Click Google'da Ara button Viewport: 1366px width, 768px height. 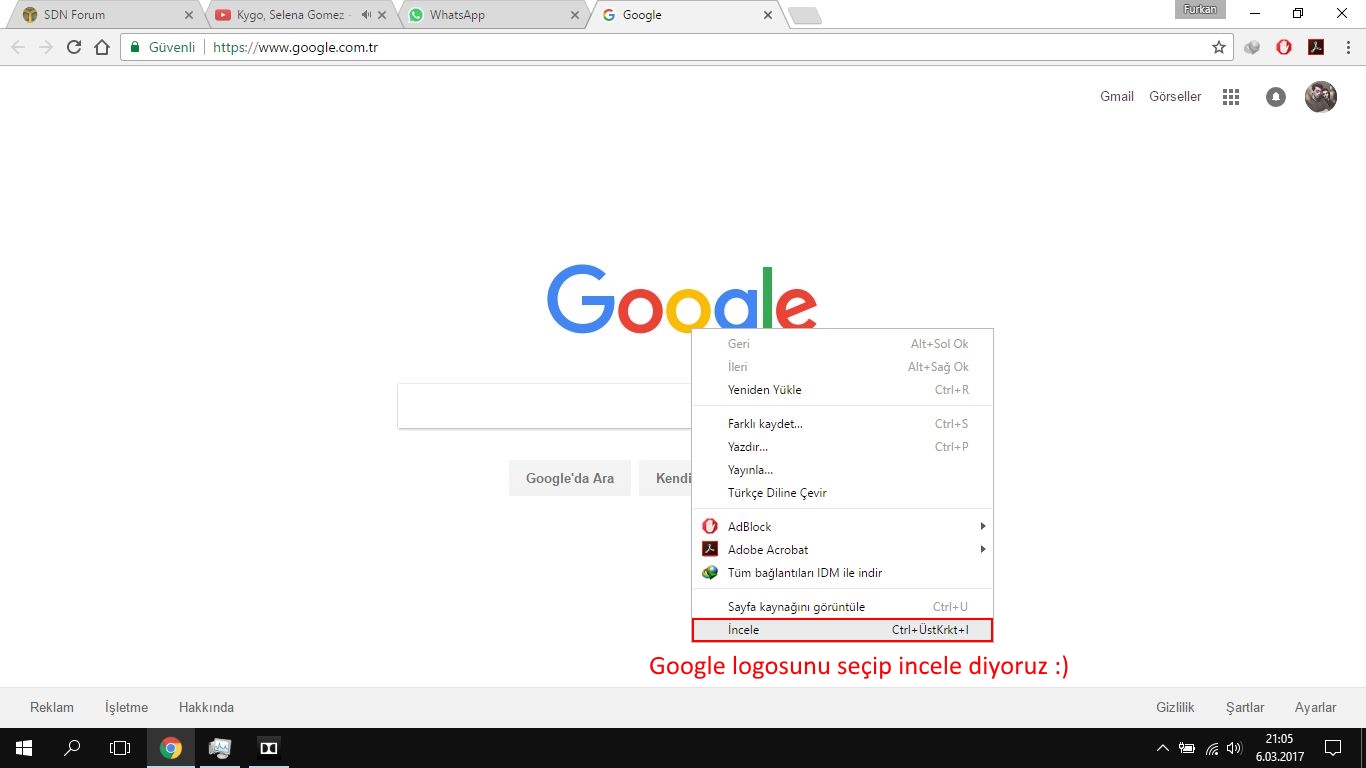point(570,478)
